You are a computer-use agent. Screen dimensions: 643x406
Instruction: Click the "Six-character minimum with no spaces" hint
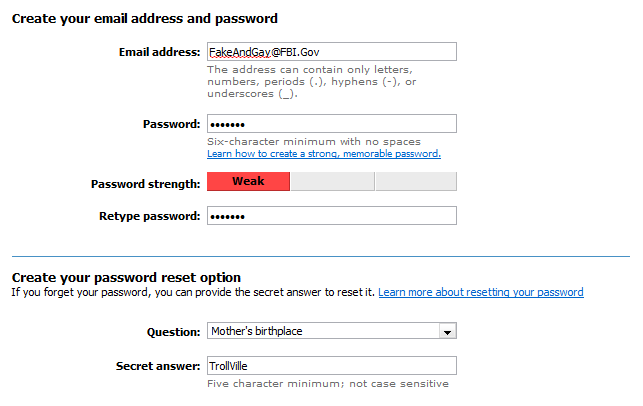[x=313, y=142]
